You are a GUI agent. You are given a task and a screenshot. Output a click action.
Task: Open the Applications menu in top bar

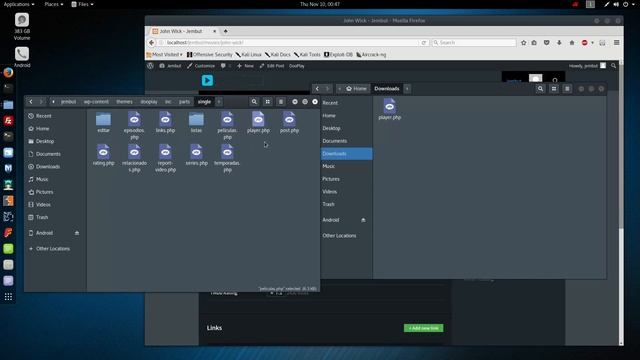point(19,4)
